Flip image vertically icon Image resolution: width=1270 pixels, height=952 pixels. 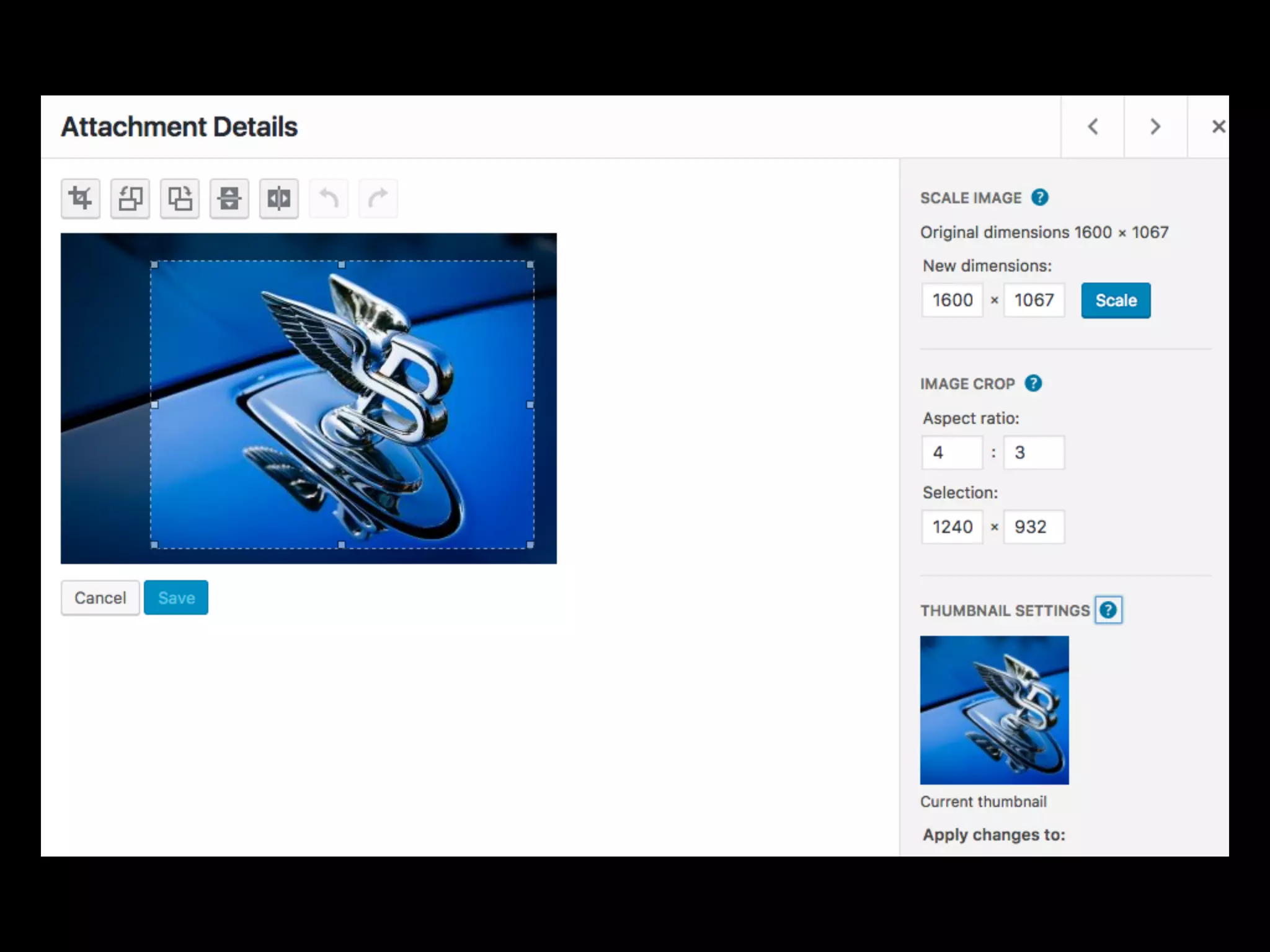coord(229,198)
